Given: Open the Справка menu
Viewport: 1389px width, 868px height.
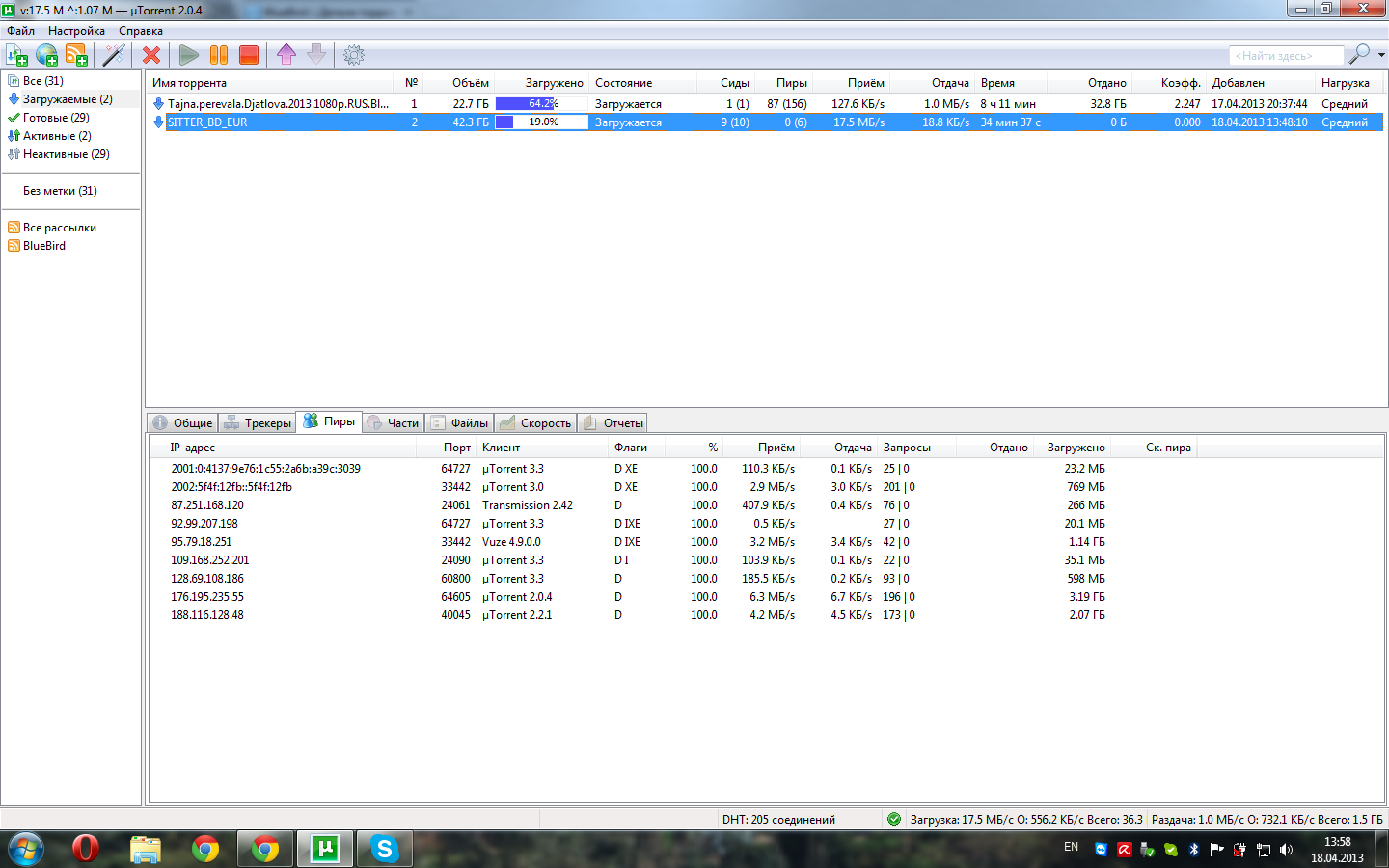Looking at the screenshot, I should pyautogui.click(x=141, y=31).
